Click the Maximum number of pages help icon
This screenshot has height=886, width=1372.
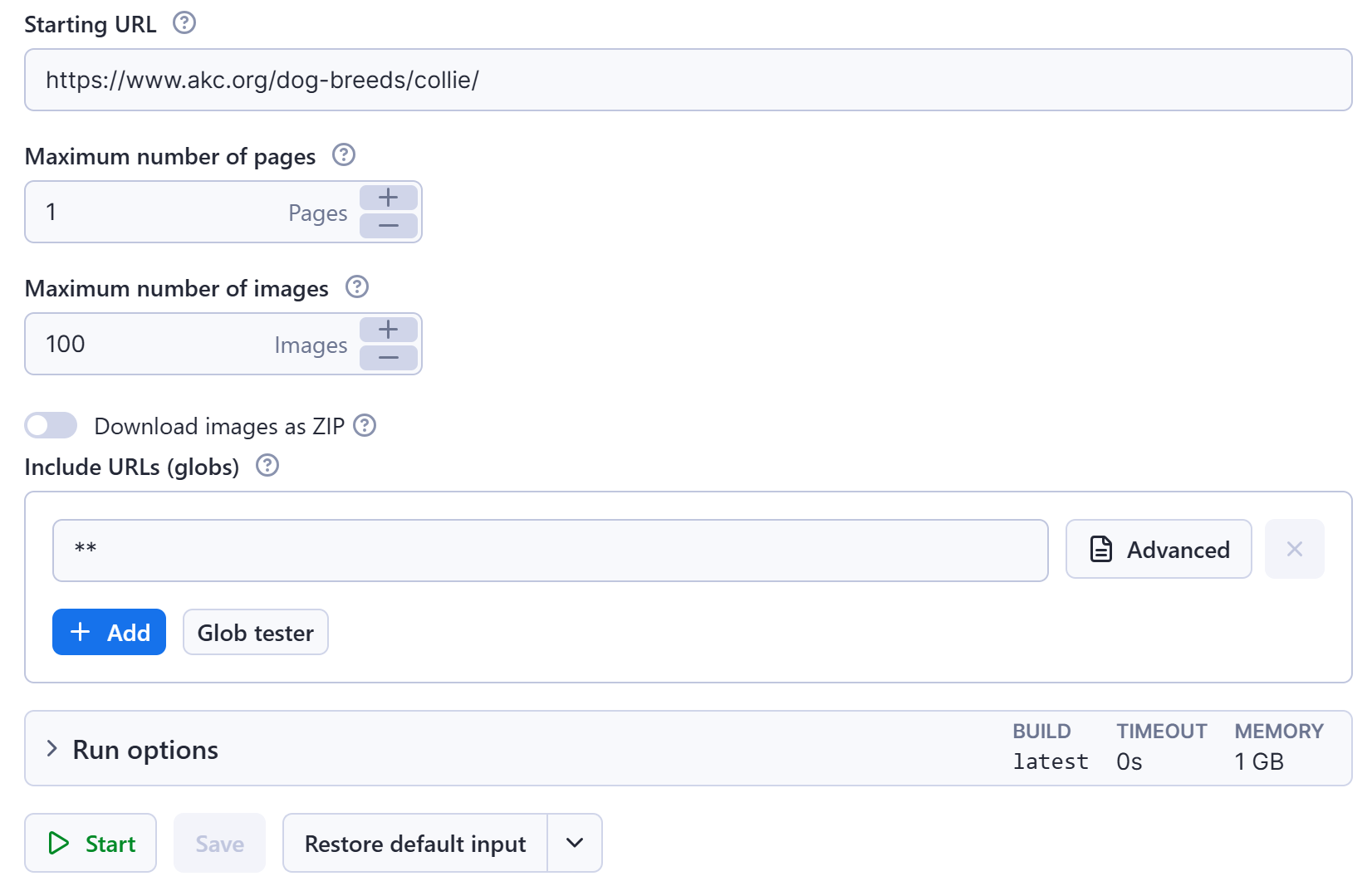point(343,154)
